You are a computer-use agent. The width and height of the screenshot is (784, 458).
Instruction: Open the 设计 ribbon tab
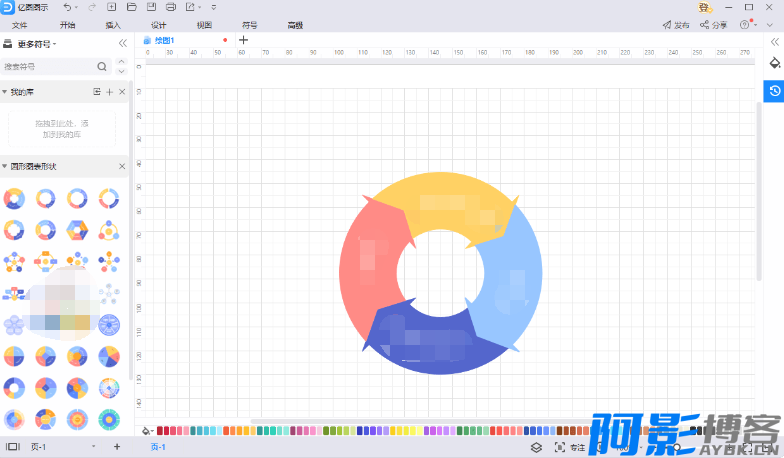point(158,25)
